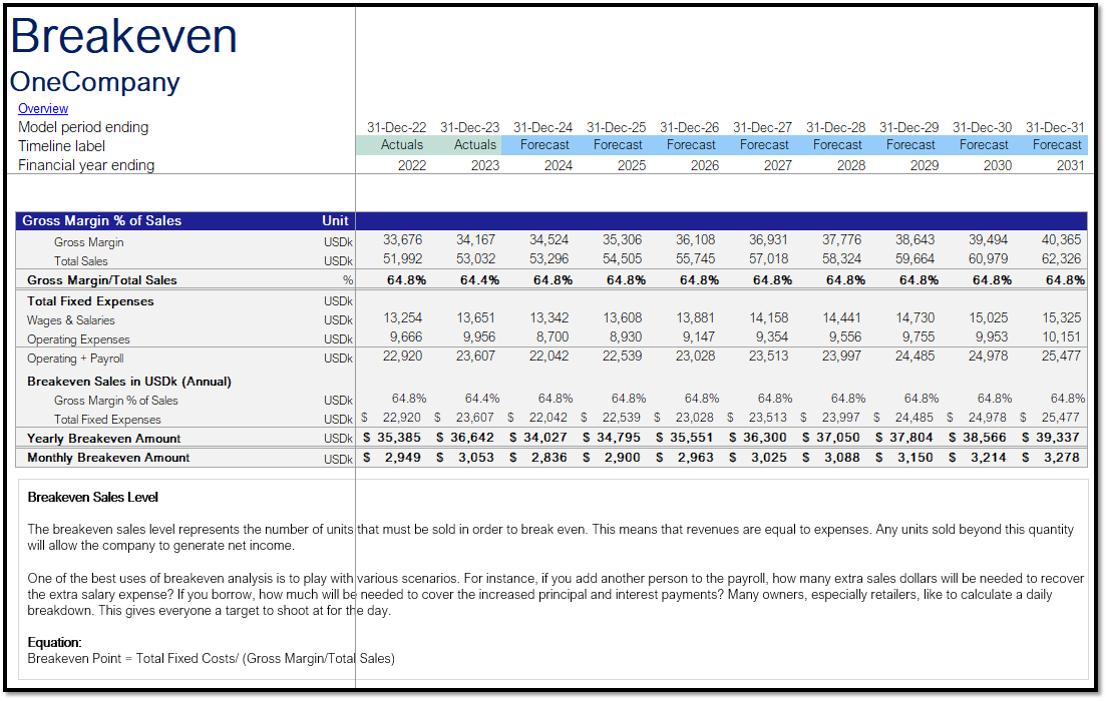Click Monthly Breakeven Amount $ 2,949
The height and width of the screenshot is (701, 1107).
click(392, 458)
